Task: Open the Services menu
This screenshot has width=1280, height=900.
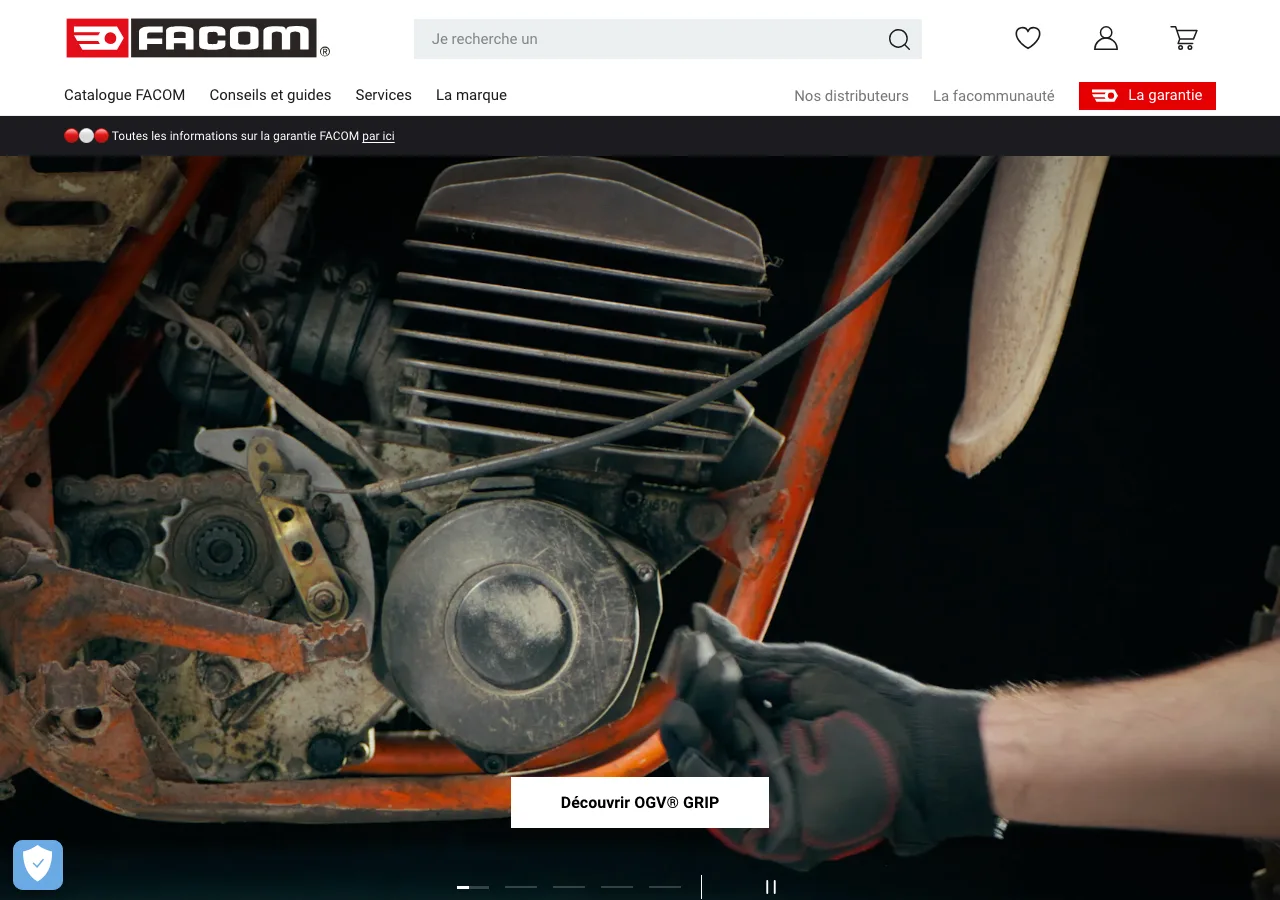Action: [384, 95]
